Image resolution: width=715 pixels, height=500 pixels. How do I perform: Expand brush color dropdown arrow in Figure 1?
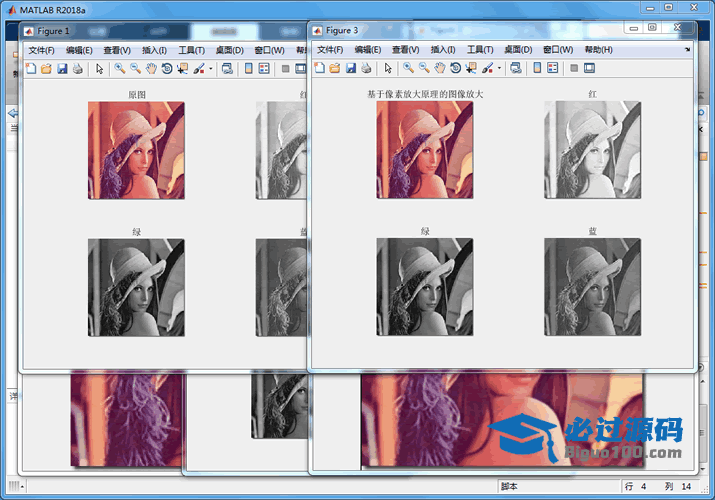(x=210, y=69)
